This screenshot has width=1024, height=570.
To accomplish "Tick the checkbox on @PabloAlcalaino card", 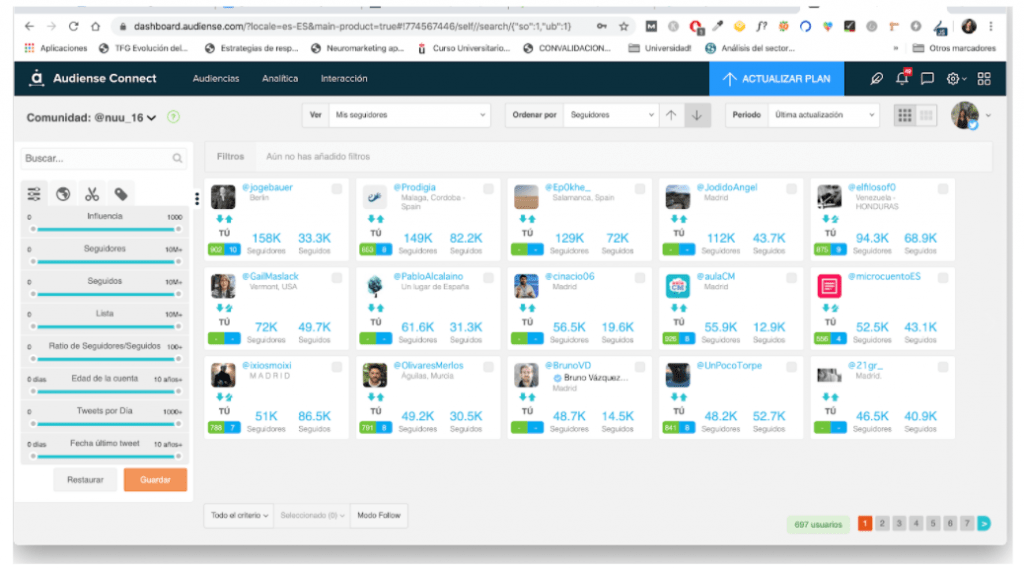I will pyautogui.click(x=488, y=277).
